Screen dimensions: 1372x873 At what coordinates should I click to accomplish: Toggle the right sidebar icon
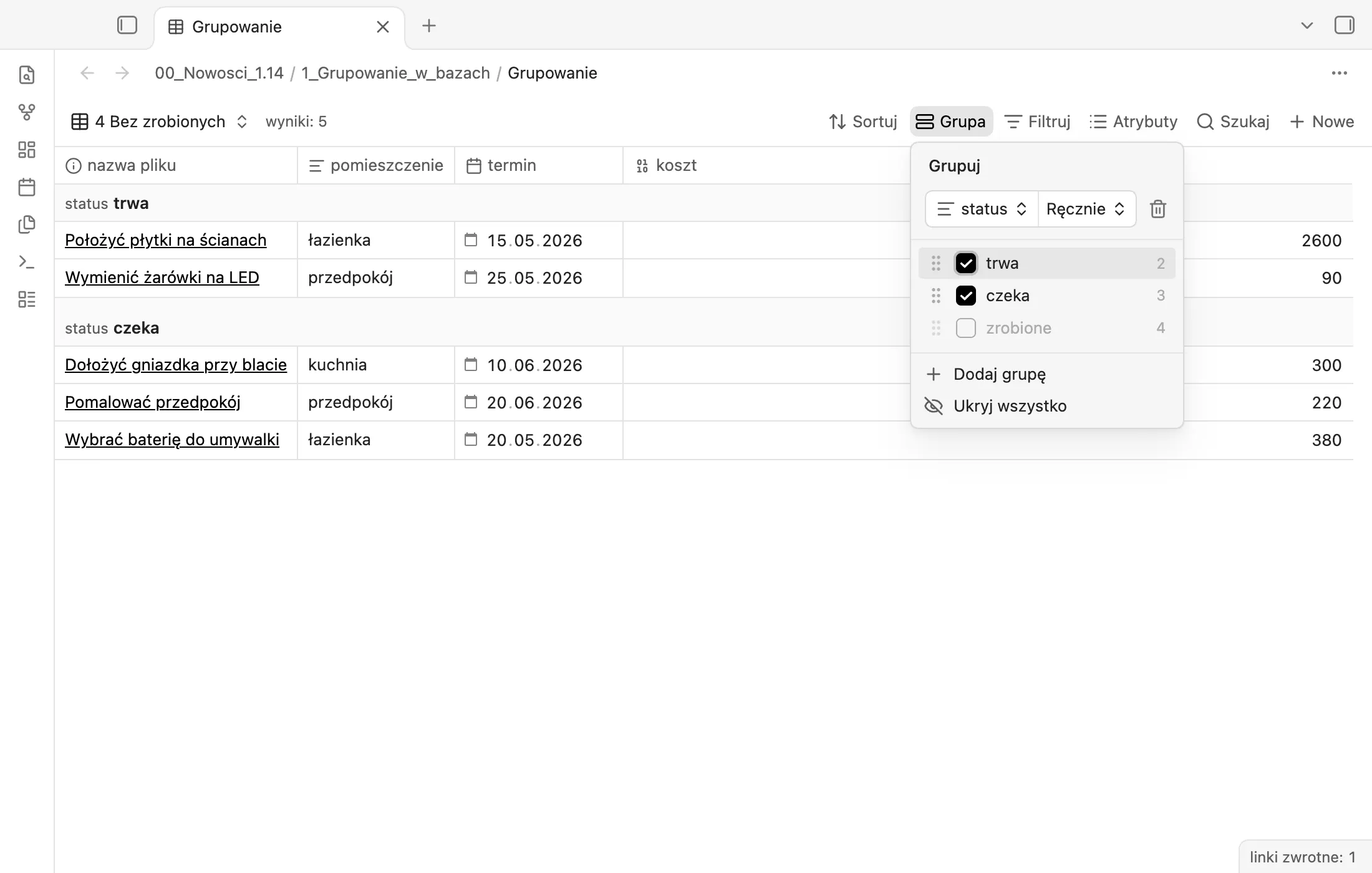pos(1344,26)
